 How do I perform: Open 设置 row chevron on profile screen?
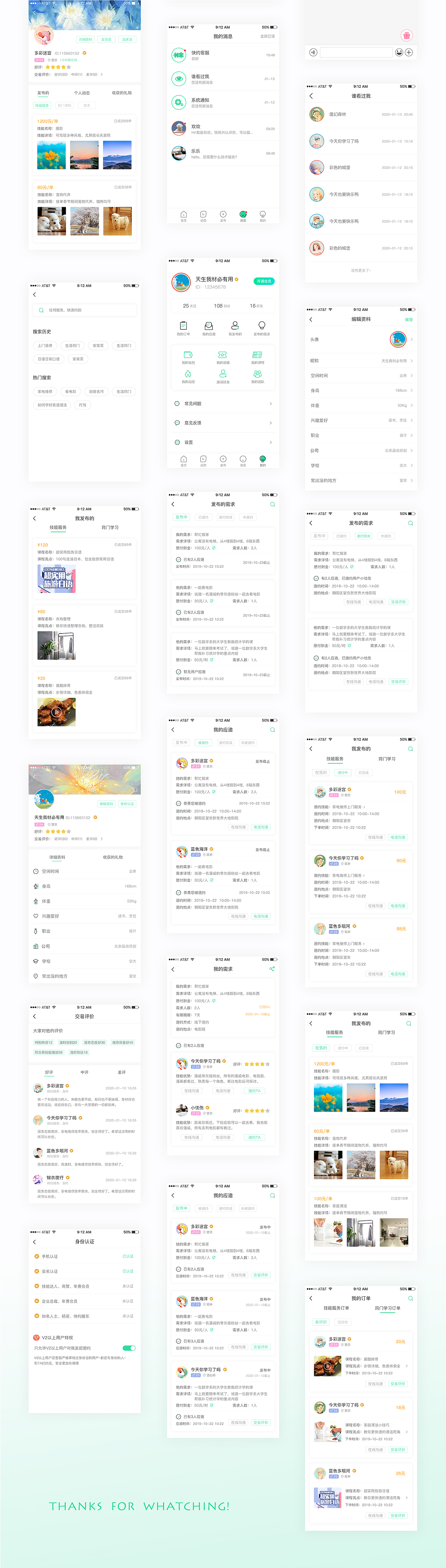[270, 443]
